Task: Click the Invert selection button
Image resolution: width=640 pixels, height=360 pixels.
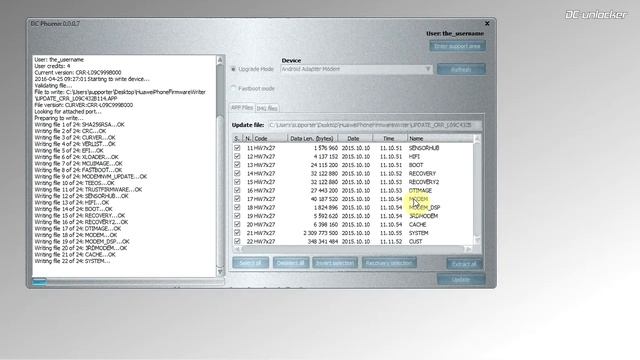Action: coord(335,263)
